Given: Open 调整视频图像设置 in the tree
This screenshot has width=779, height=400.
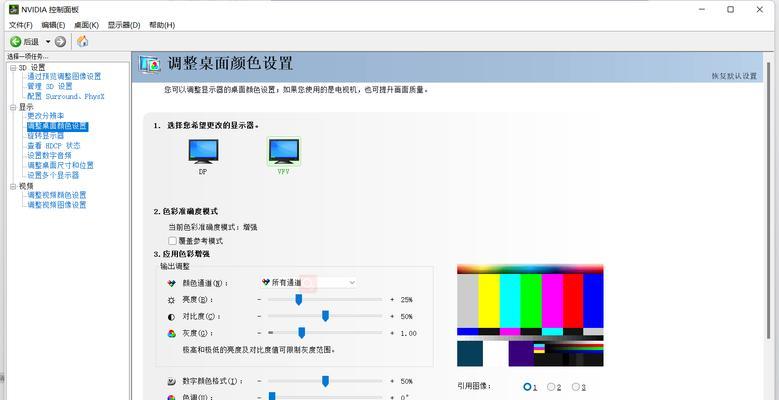Looking at the screenshot, I should [57, 205].
